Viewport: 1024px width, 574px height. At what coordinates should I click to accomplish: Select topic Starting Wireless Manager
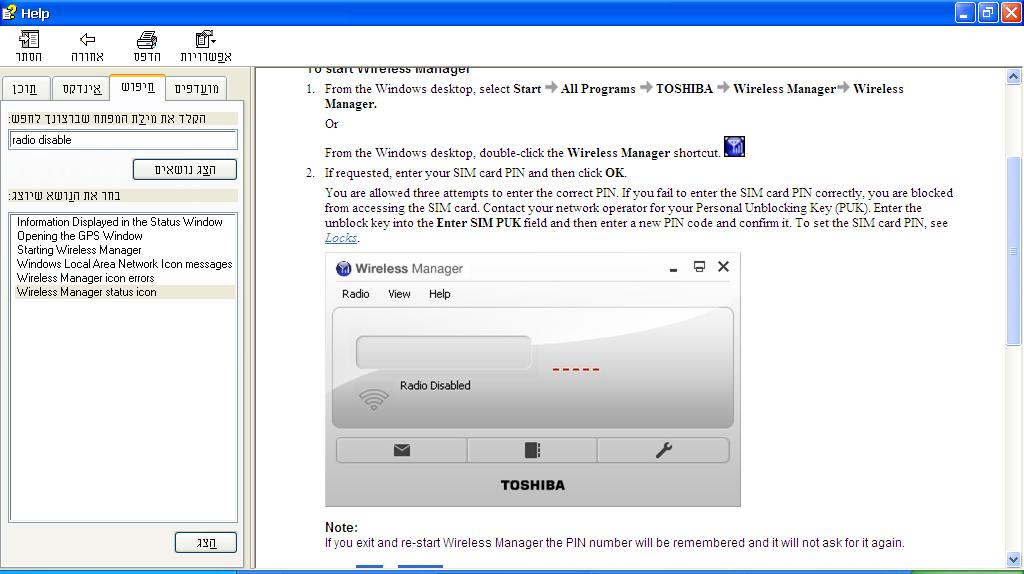click(x=79, y=250)
